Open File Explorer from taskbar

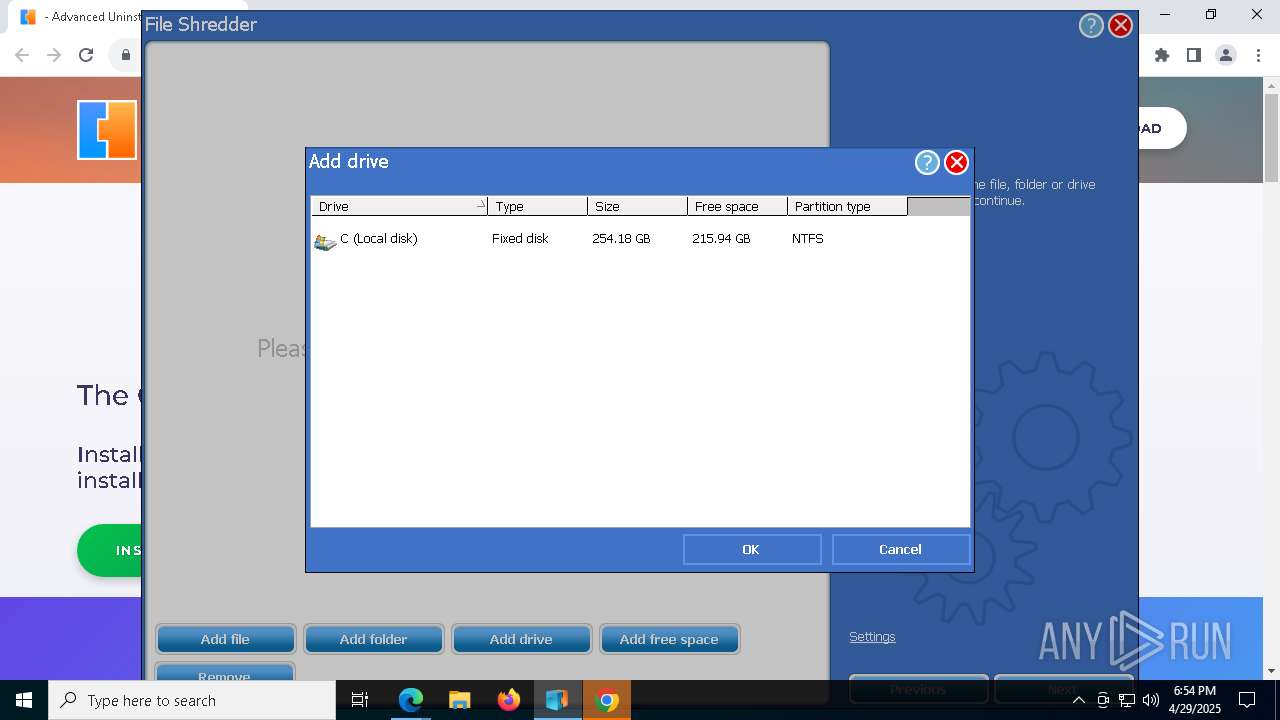click(x=460, y=700)
